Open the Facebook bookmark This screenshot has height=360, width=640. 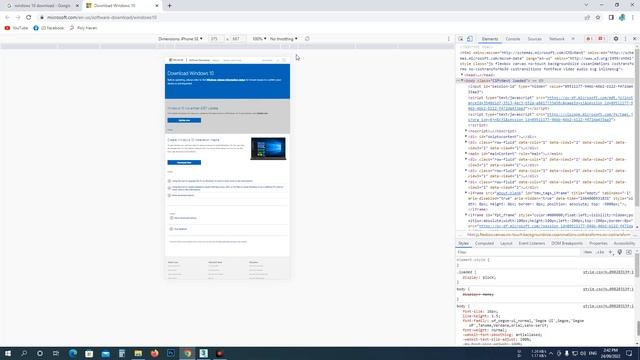click(x=49, y=28)
